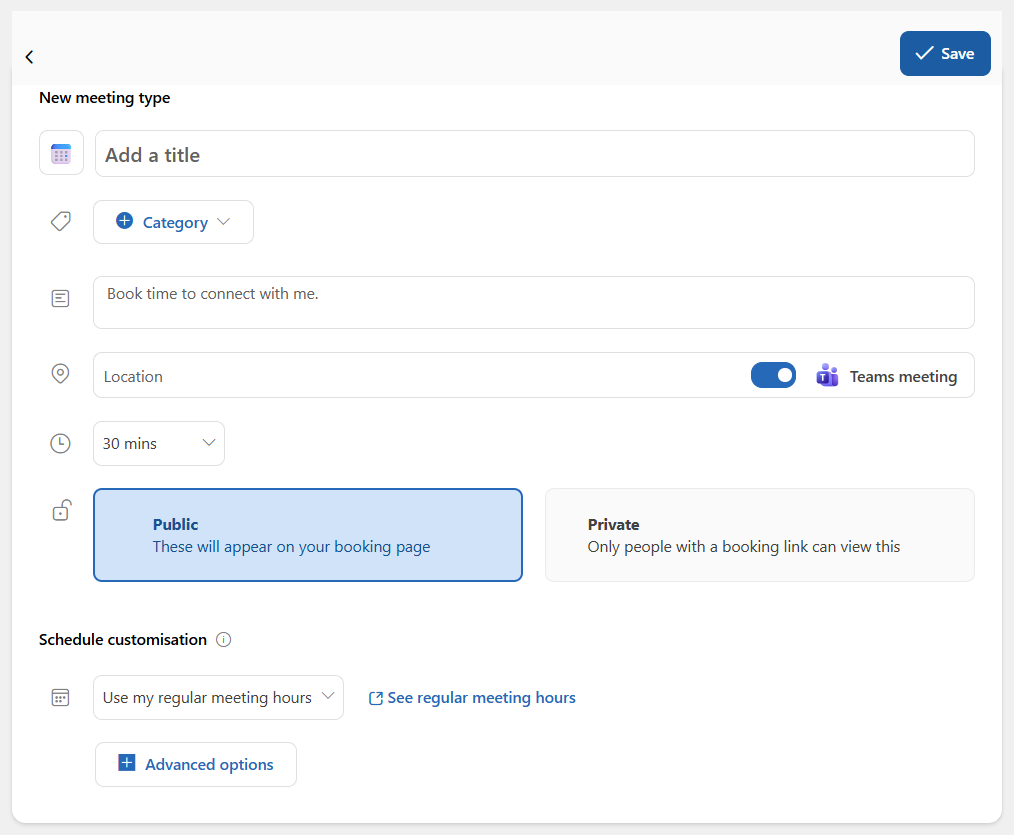This screenshot has height=835, width=1014.
Task: Click the duration clock icon
Action: pos(60,443)
